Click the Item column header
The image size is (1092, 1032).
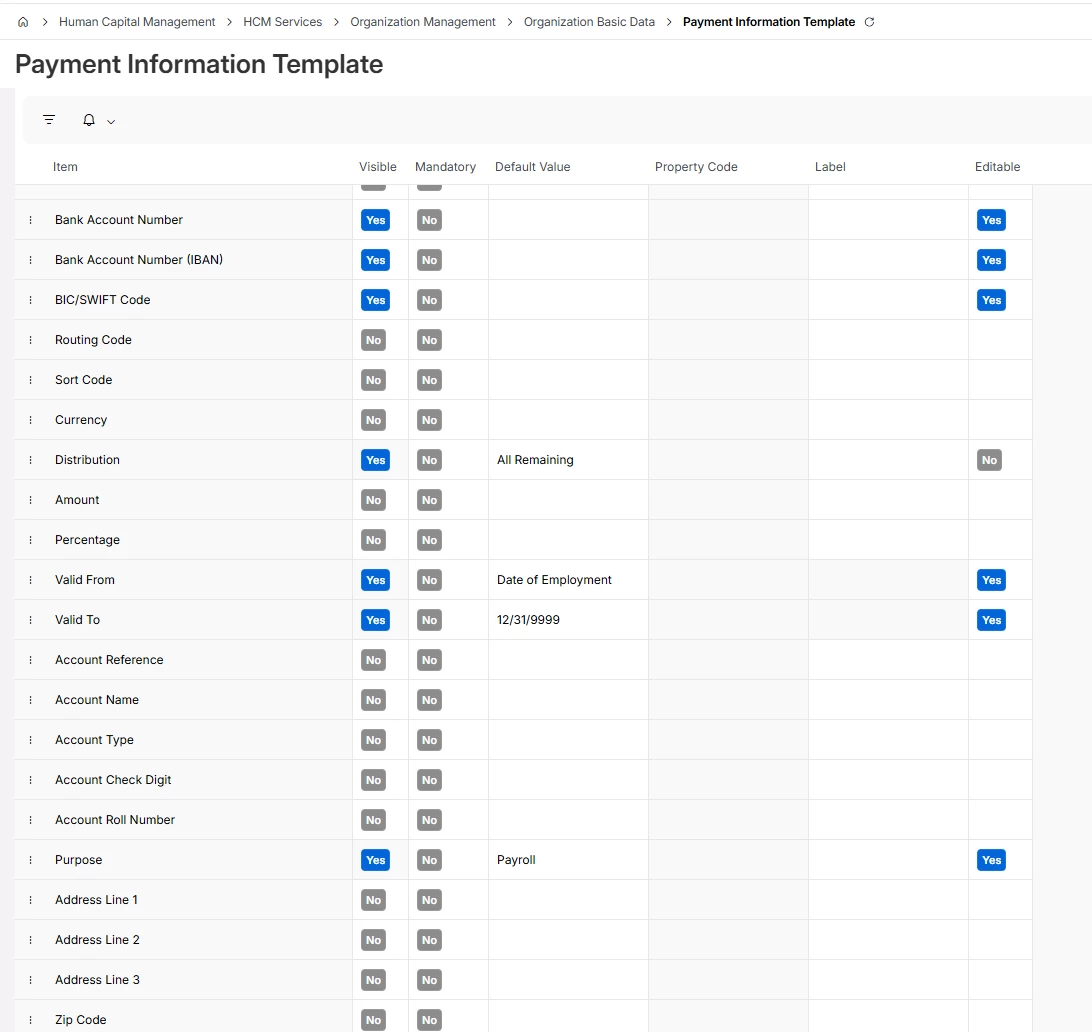(x=65, y=167)
